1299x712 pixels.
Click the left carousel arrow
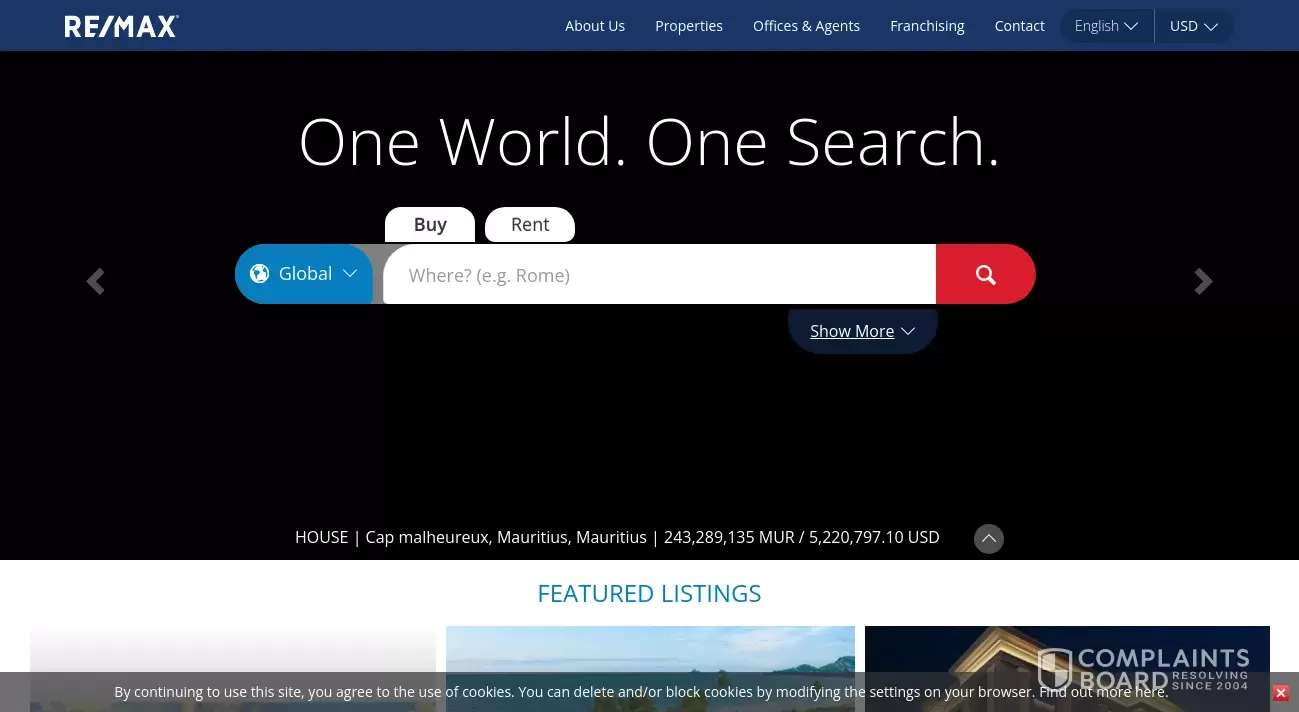[95, 281]
